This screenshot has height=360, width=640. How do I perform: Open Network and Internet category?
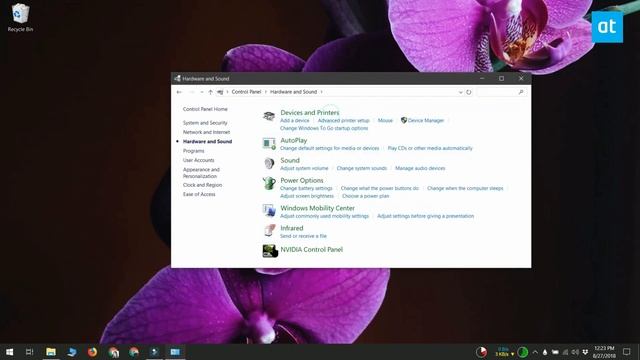click(206, 132)
